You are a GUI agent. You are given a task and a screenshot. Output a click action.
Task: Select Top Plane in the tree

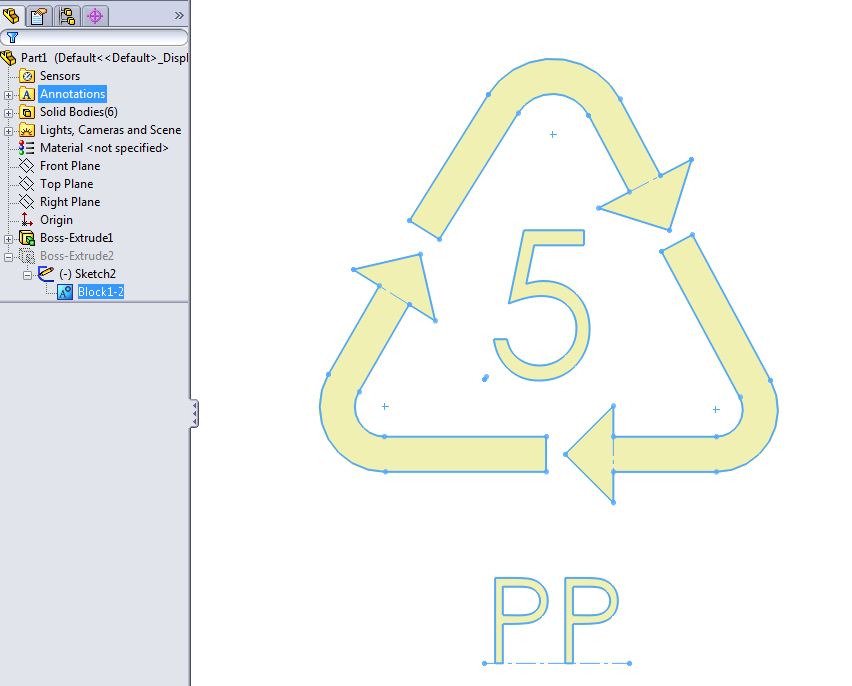tap(66, 184)
